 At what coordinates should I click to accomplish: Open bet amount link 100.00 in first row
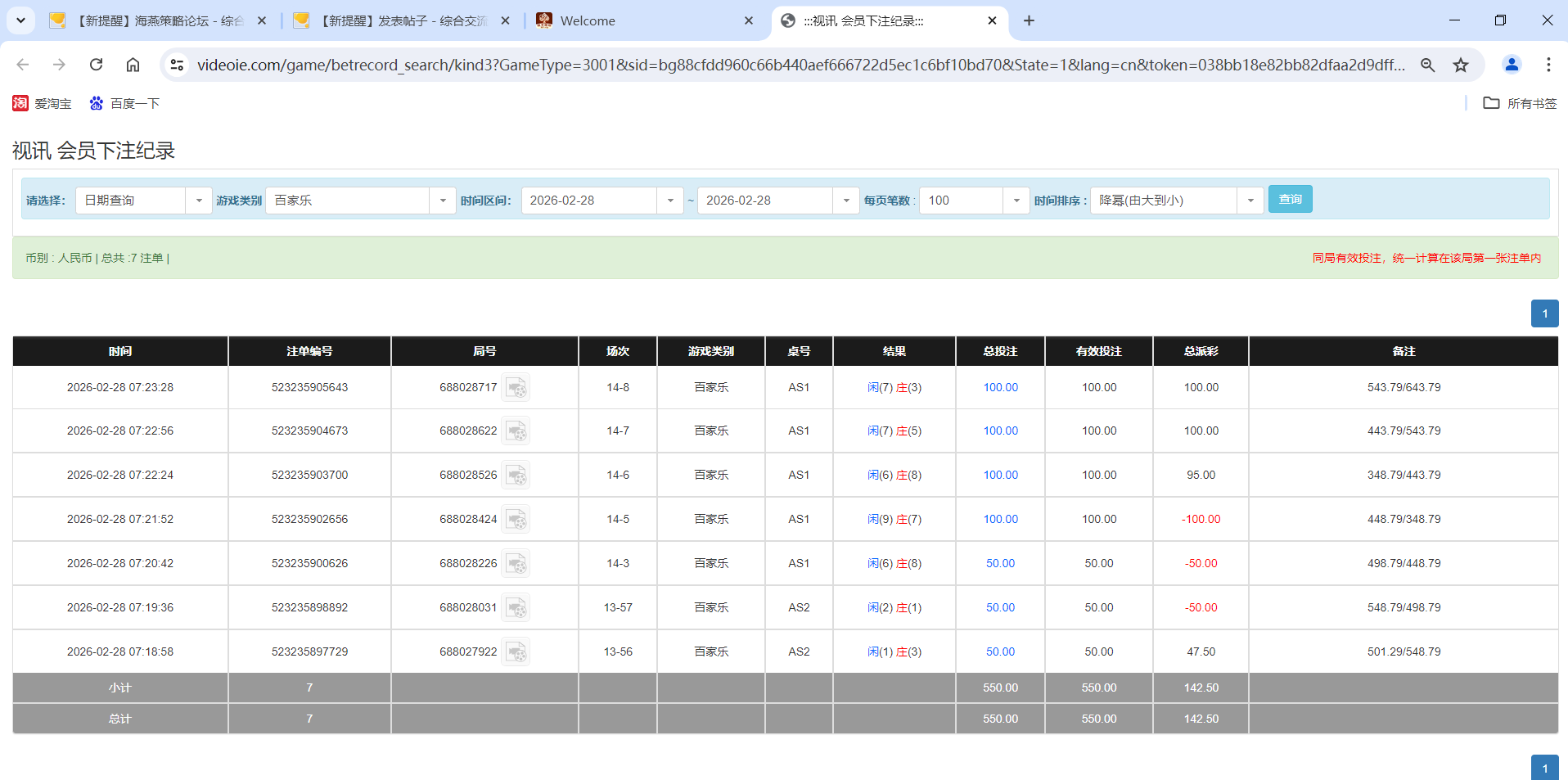999,387
